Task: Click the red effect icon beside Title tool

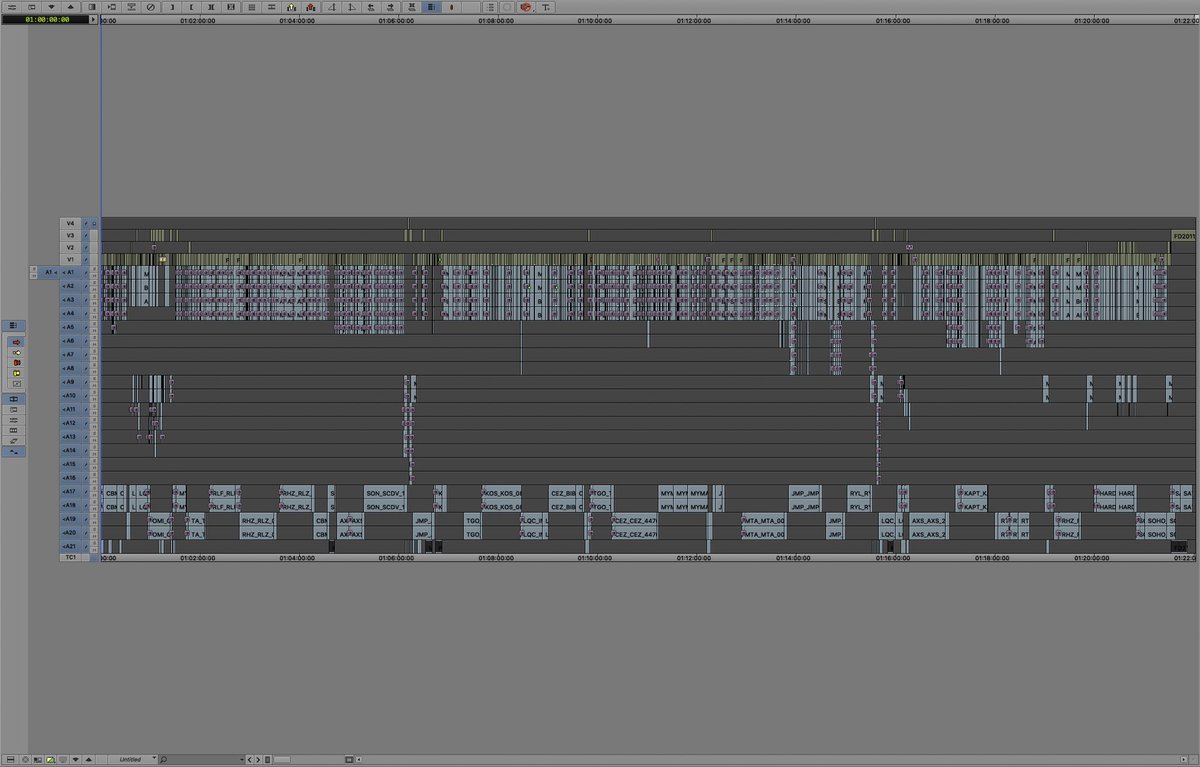Action: pos(525,7)
